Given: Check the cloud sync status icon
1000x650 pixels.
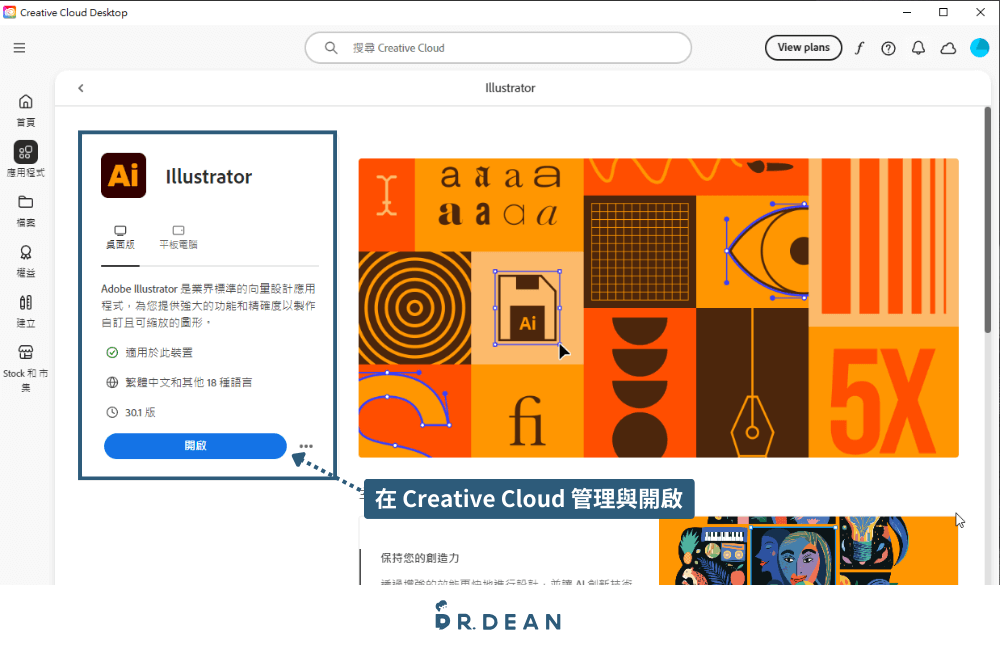Looking at the screenshot, I should (x=948, y=48).
